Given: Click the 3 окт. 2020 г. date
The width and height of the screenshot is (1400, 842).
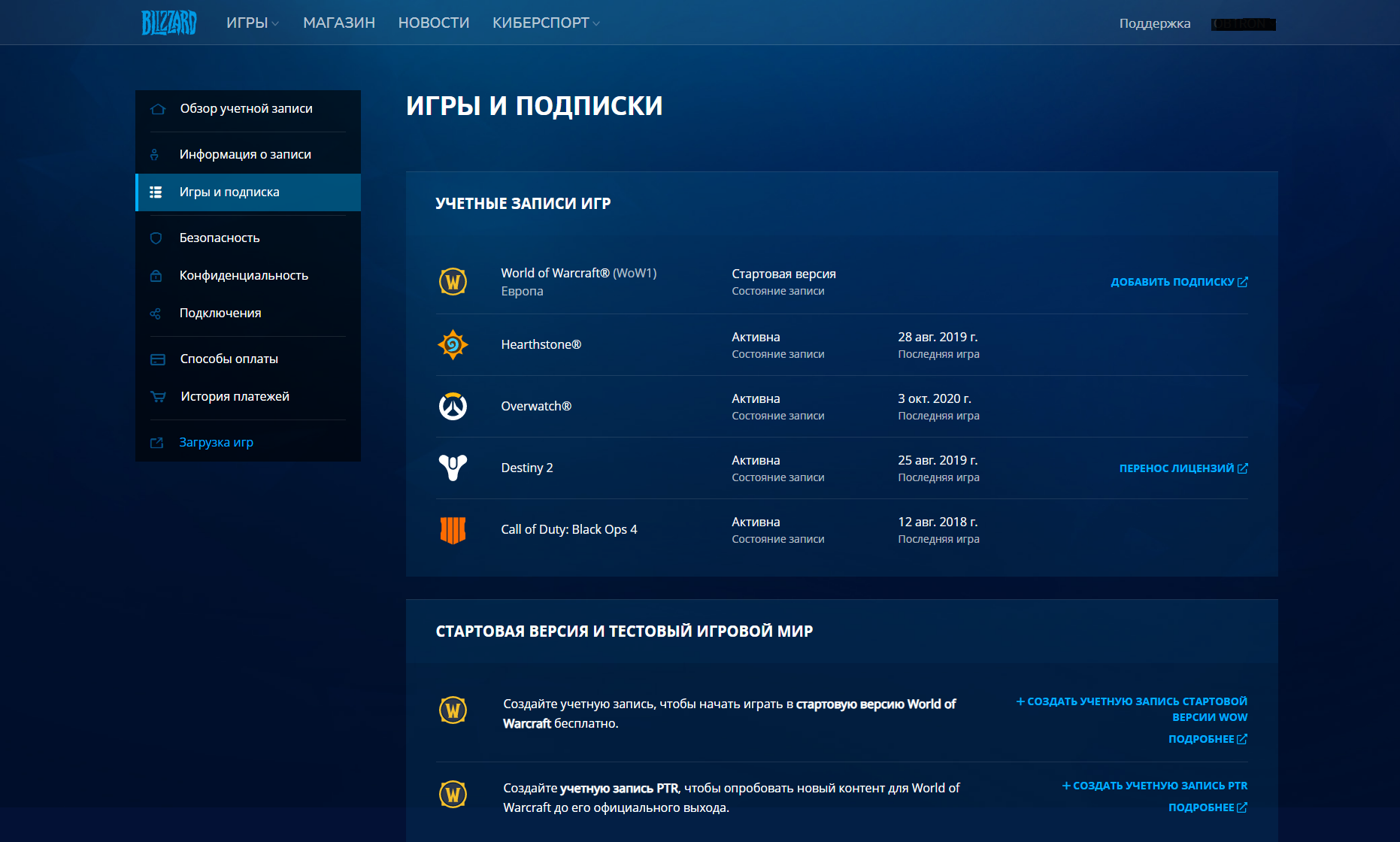Looking at the screenshot, I should point(935,398).
